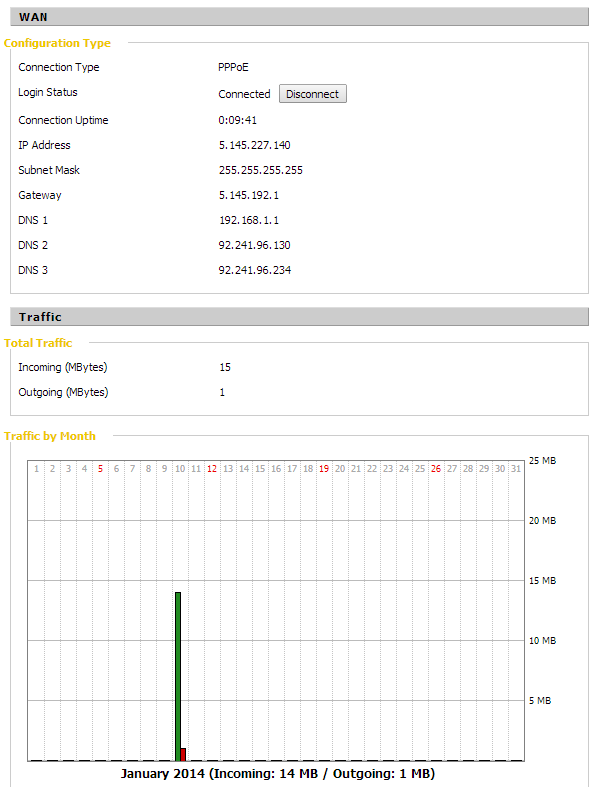Click the Disconnect button
Viewport: 593px width, 787px height.
pyautogui.click(x=312, y=94)
